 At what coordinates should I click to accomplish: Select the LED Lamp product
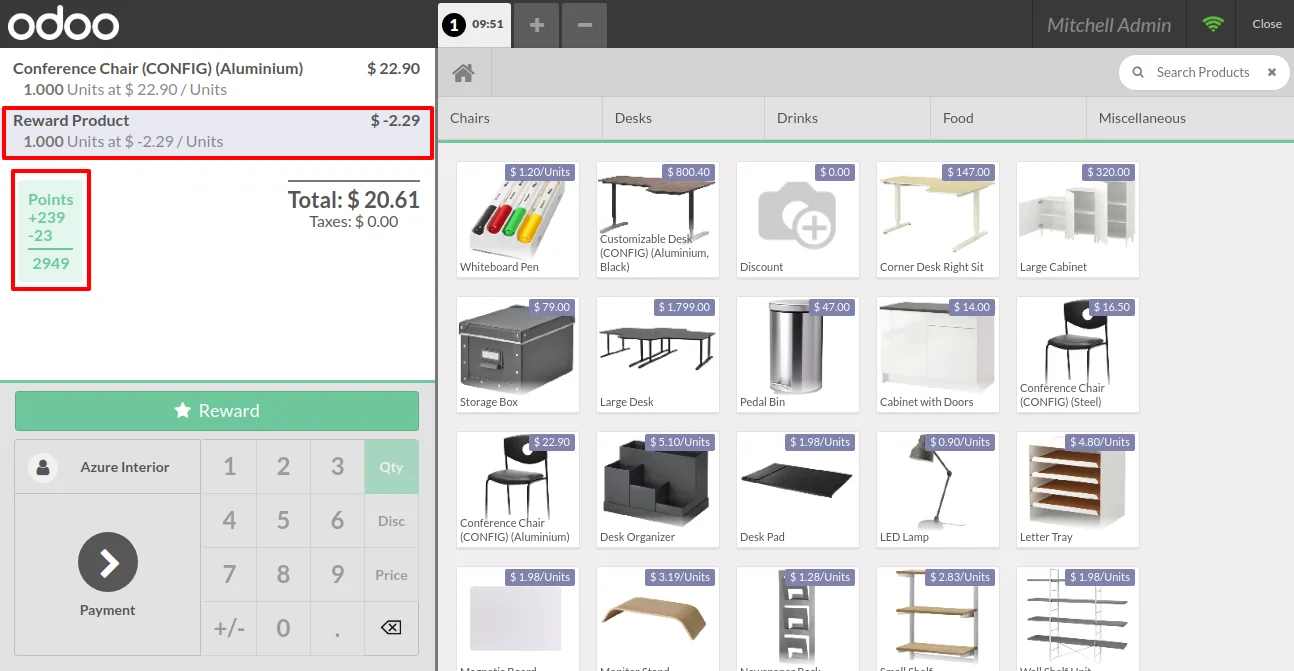[938, 490]
